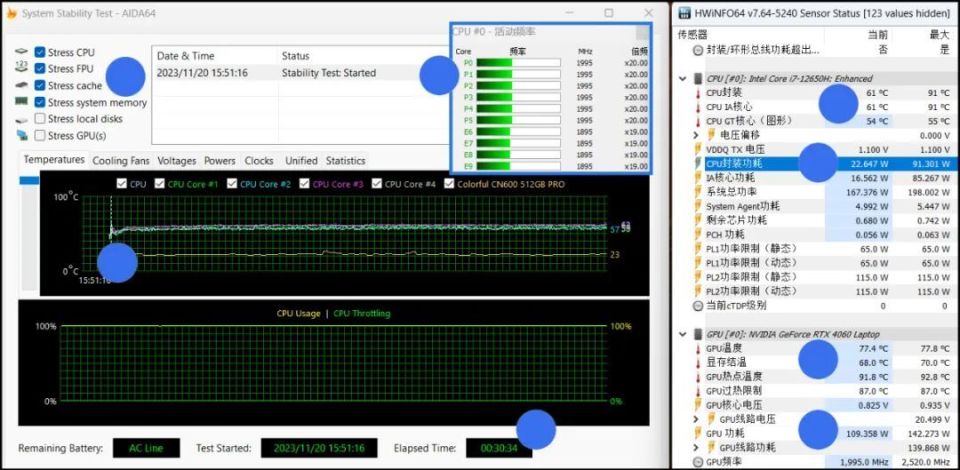
Task: Enable the Stress GPU(s) checkbox
Action: pos(39,135)
